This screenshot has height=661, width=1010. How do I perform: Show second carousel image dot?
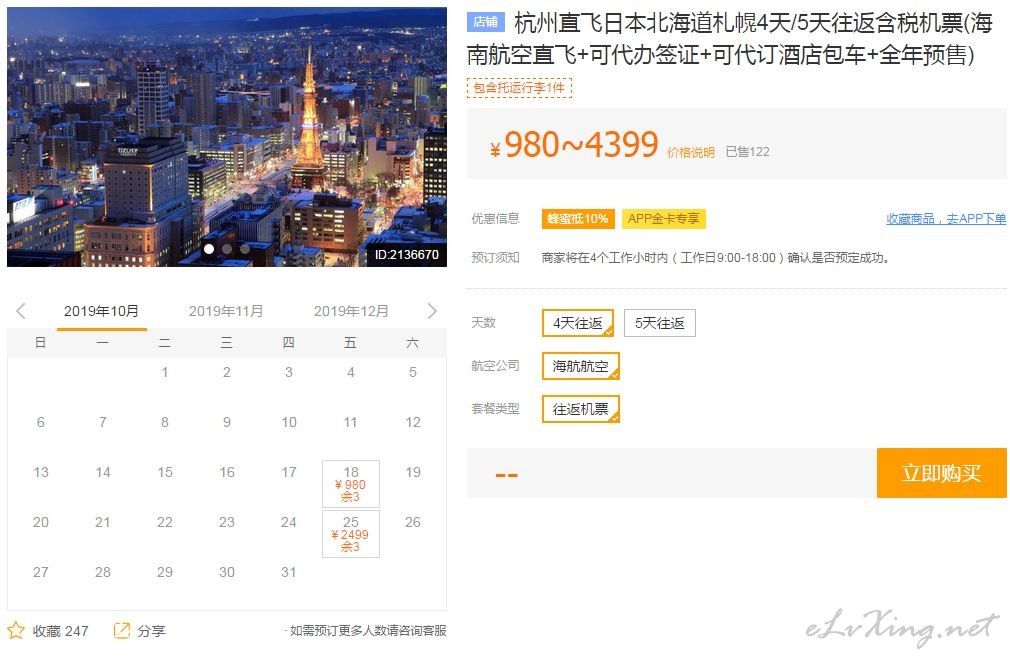tap(227, 249)
